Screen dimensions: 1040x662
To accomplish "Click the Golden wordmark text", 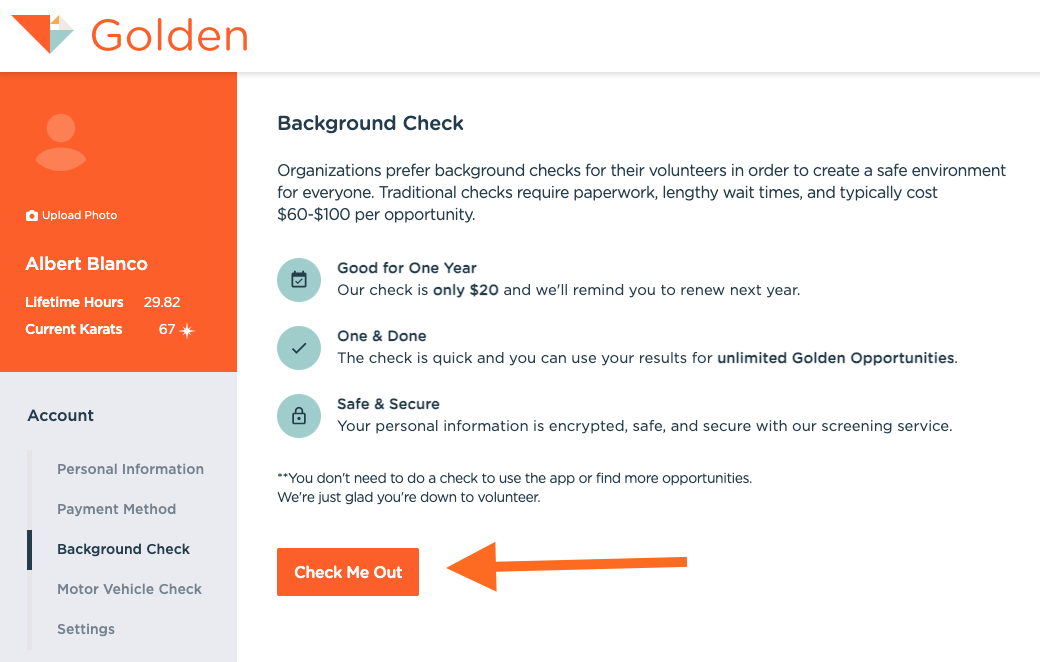I will tap(169, 36).
